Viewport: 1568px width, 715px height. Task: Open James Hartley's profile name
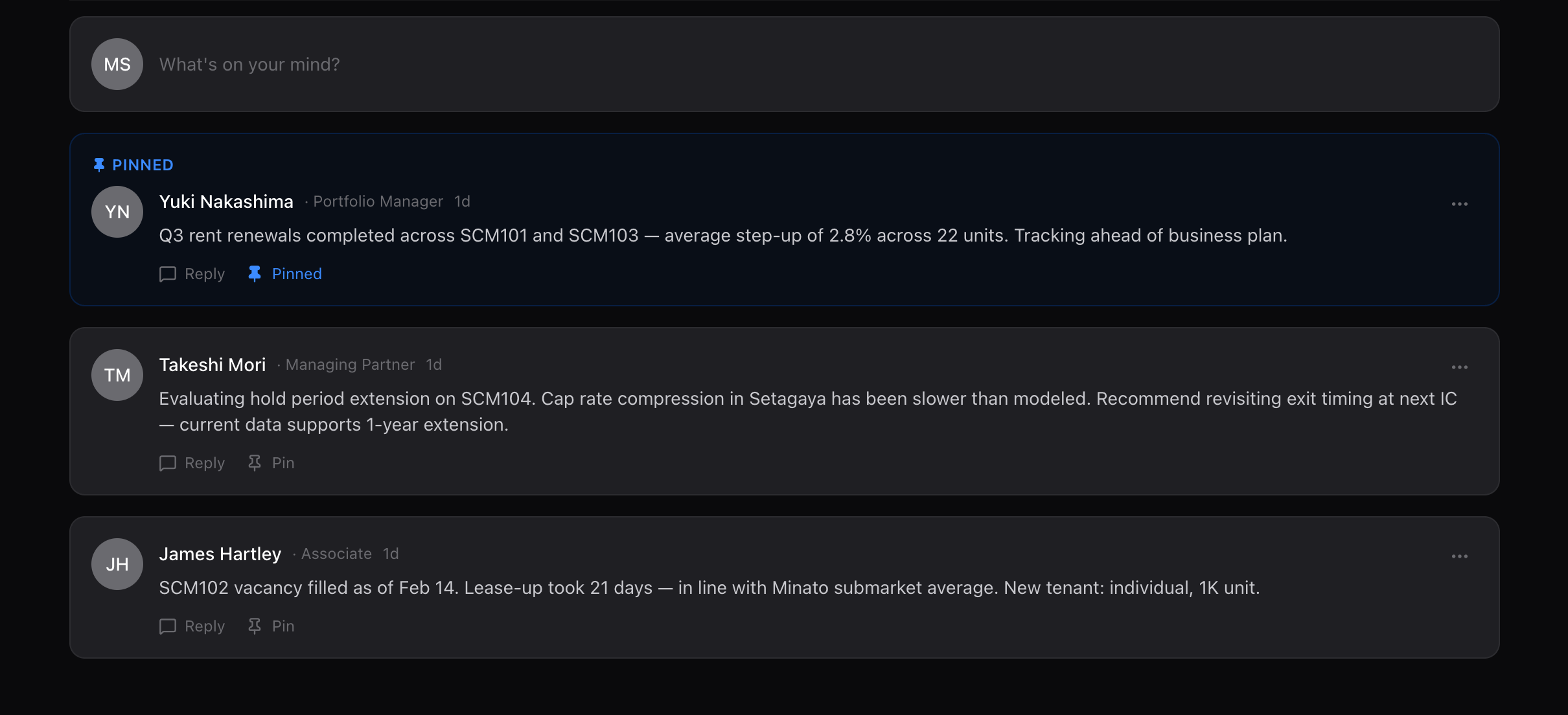pos(220,554)
